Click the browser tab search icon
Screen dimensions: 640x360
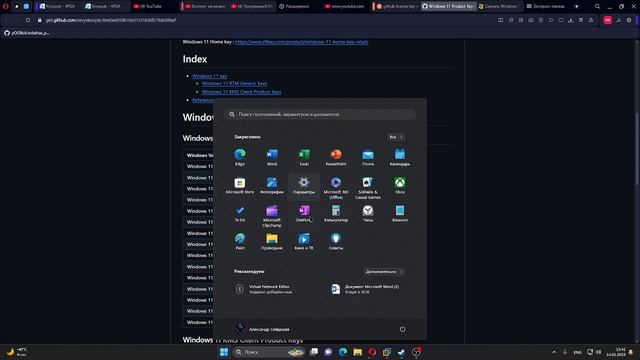click(597, 6)
